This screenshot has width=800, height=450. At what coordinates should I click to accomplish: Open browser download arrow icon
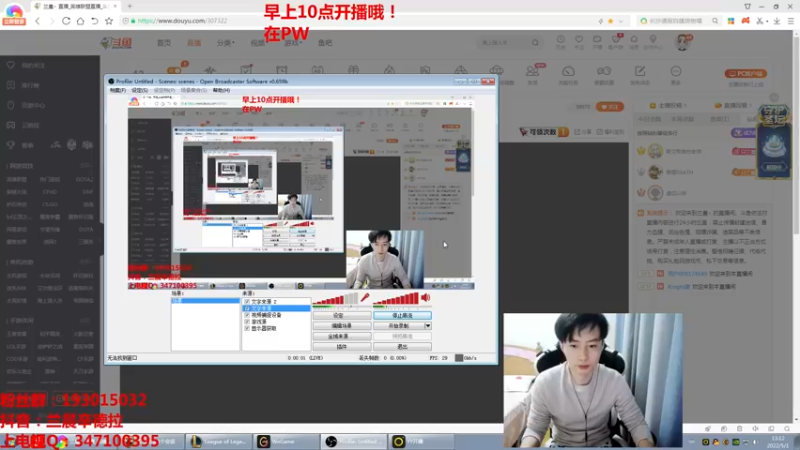click(x=777, y=21)
